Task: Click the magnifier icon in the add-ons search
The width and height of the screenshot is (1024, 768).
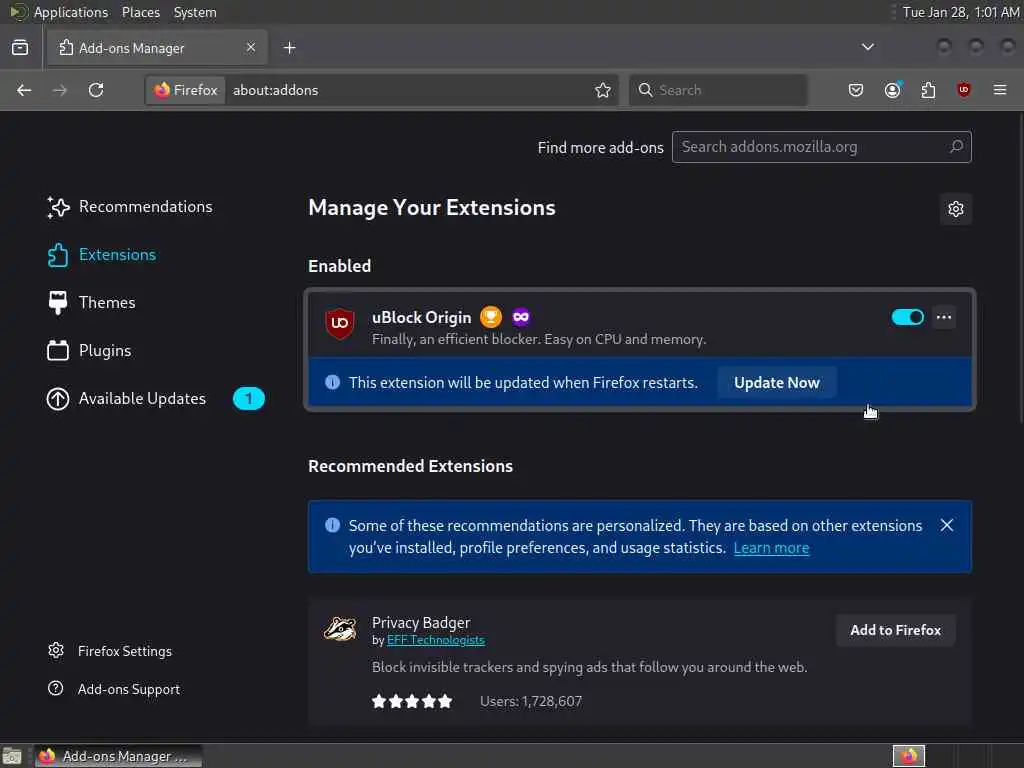Action: point(956,147)
